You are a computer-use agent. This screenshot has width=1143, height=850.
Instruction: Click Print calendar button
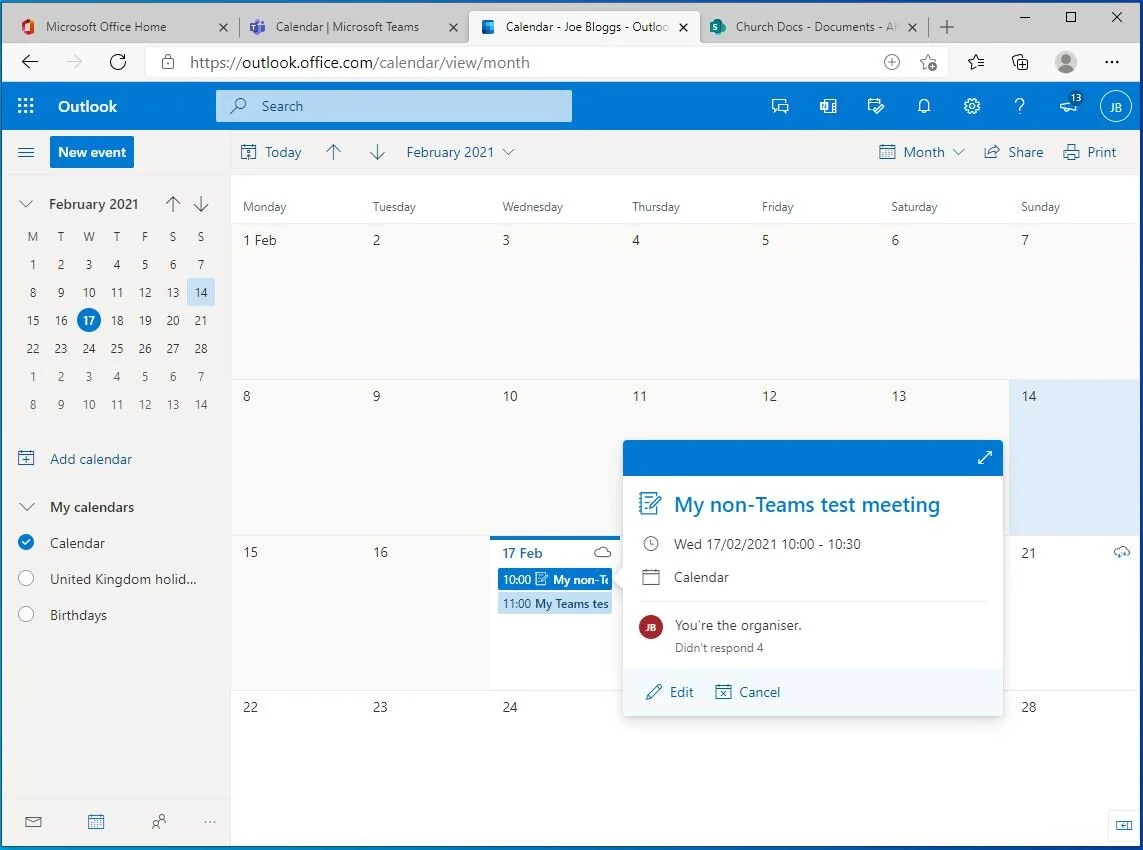pyautogui.click(x=1090, y=152)
